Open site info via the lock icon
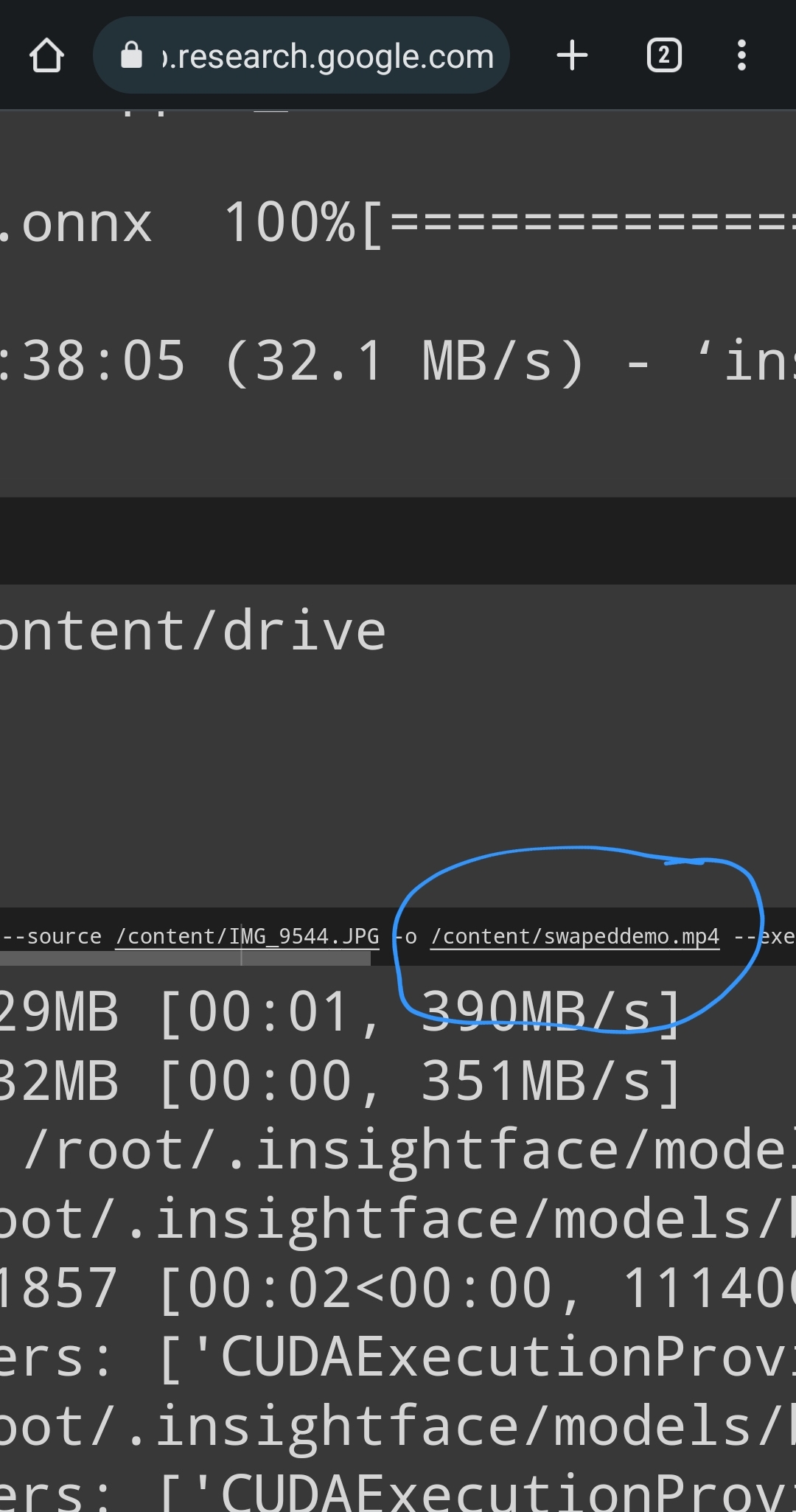Screen dimensions: 796x1512 pos(131,55)
